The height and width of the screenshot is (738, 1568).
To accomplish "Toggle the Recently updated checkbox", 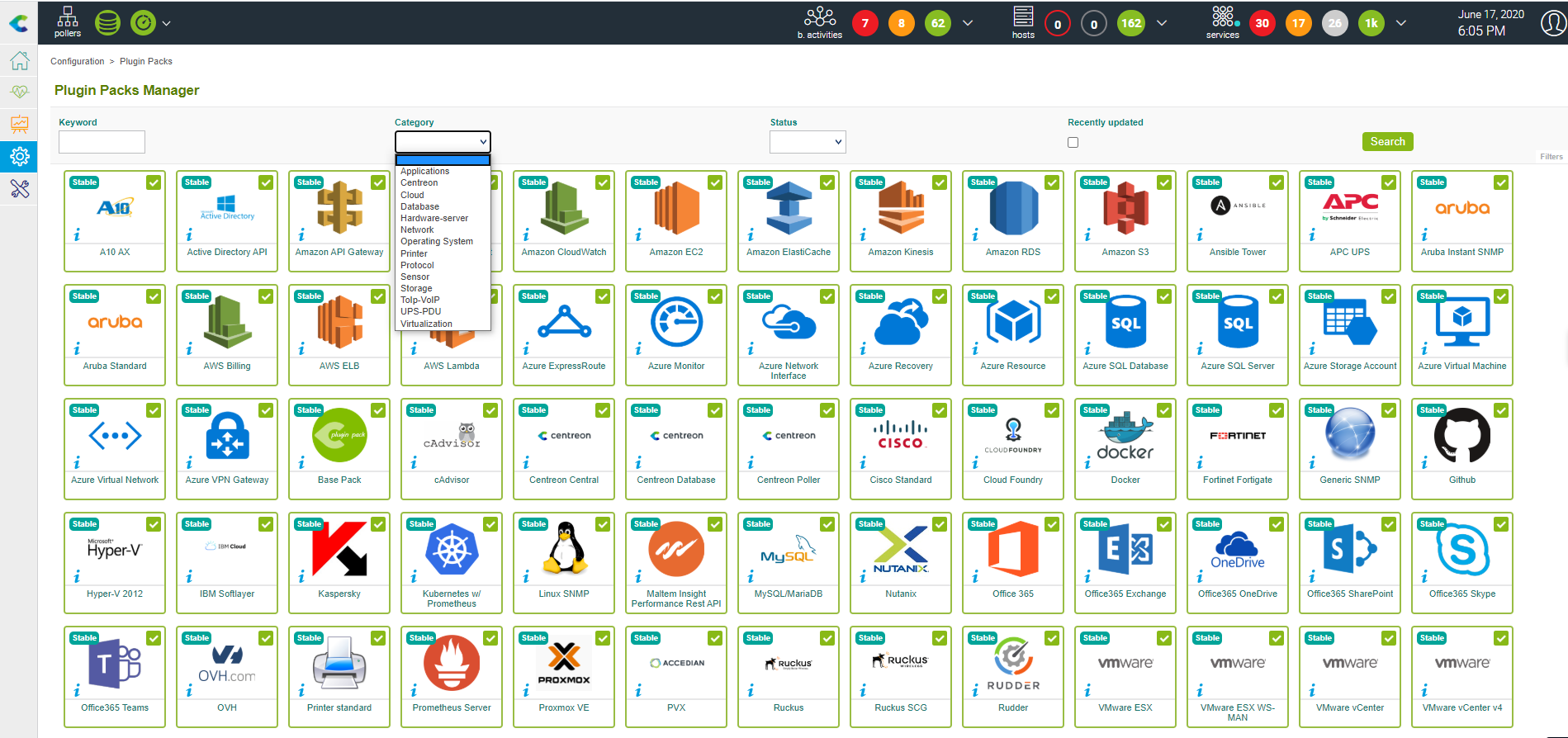I will point(1073,142).
